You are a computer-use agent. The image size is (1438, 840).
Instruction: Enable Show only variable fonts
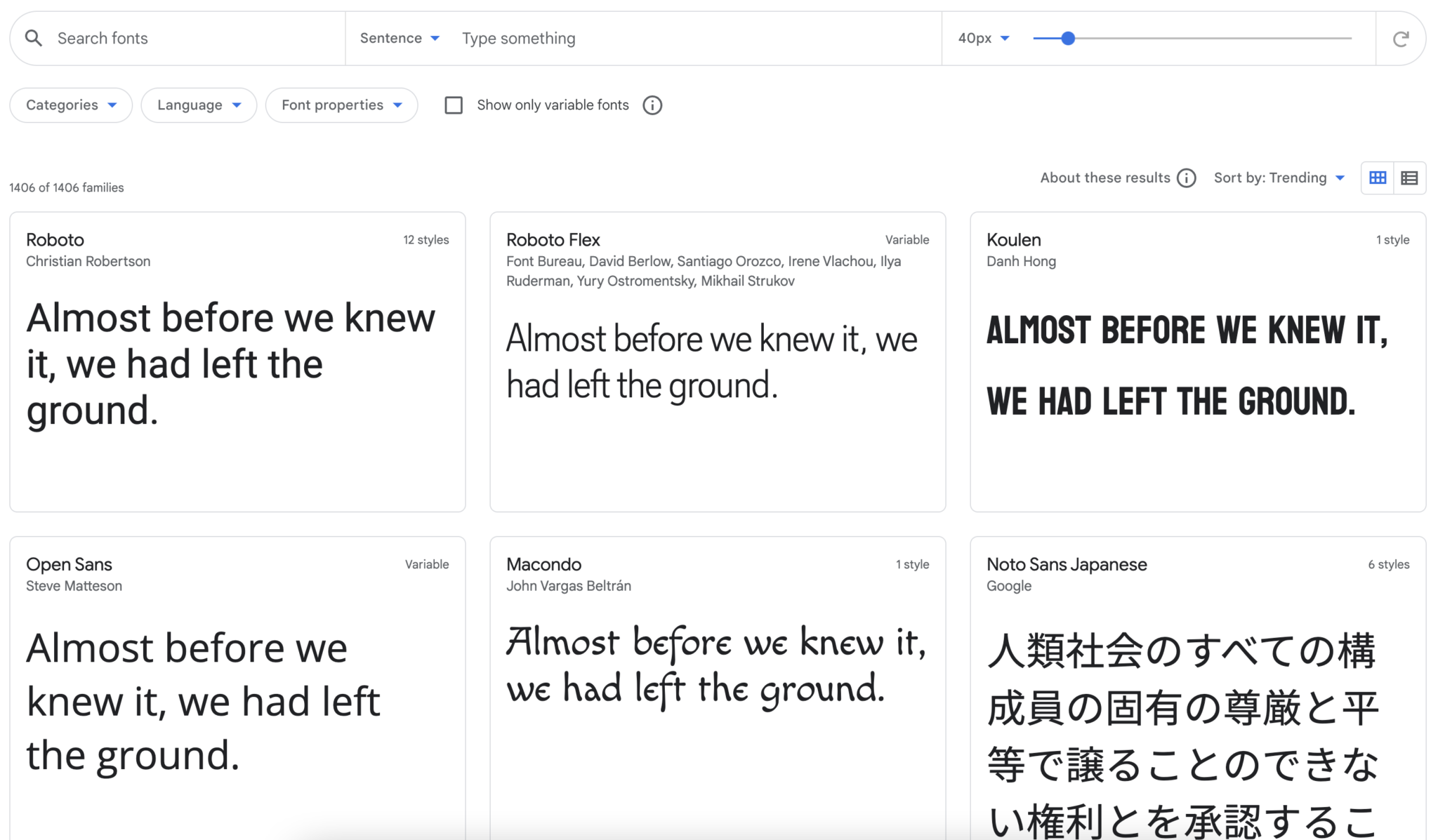tap(453, 105)
